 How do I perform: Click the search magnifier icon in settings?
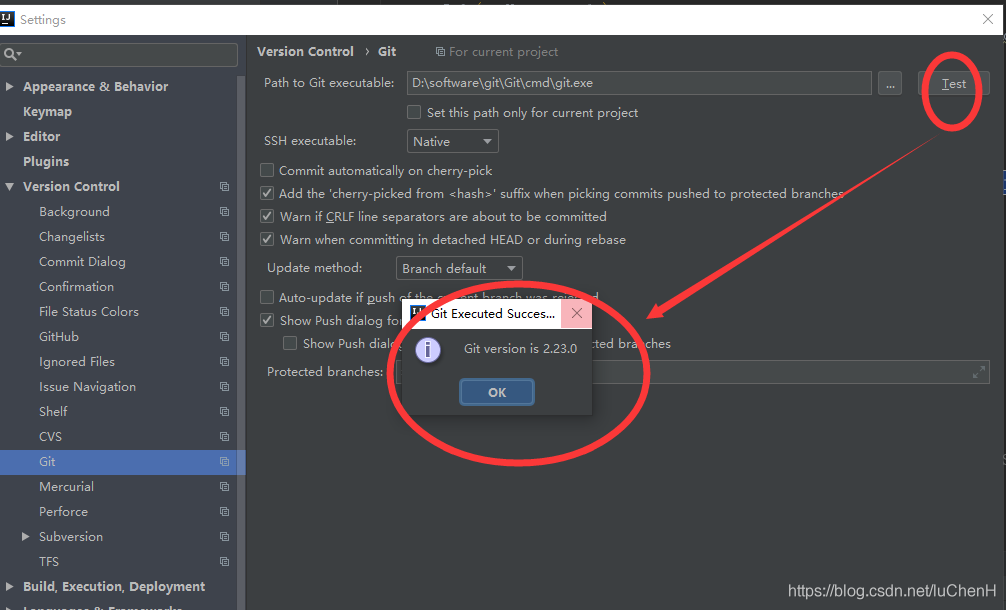[x=12, y=55]
